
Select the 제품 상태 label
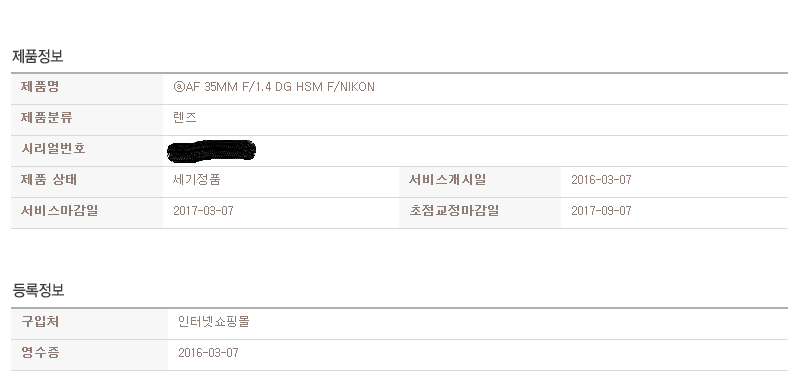click(49, 180)
